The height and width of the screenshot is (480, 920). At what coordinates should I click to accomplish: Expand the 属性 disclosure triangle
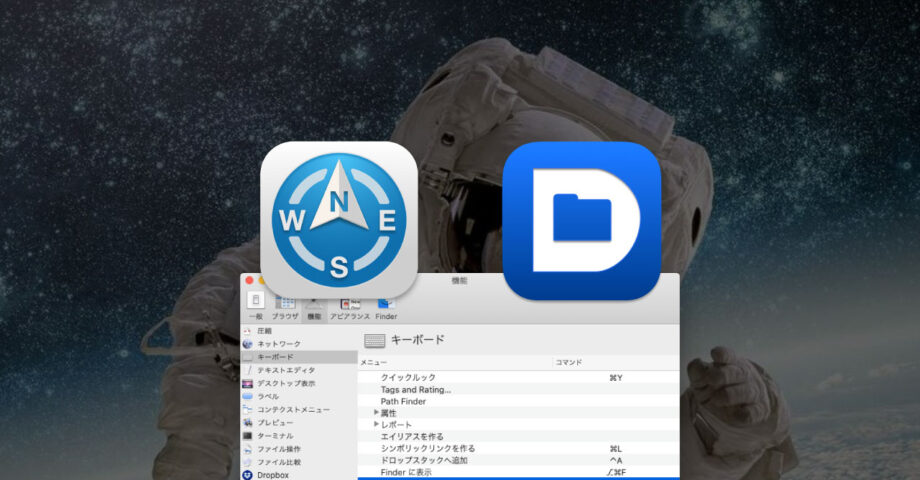click(376, 413)
